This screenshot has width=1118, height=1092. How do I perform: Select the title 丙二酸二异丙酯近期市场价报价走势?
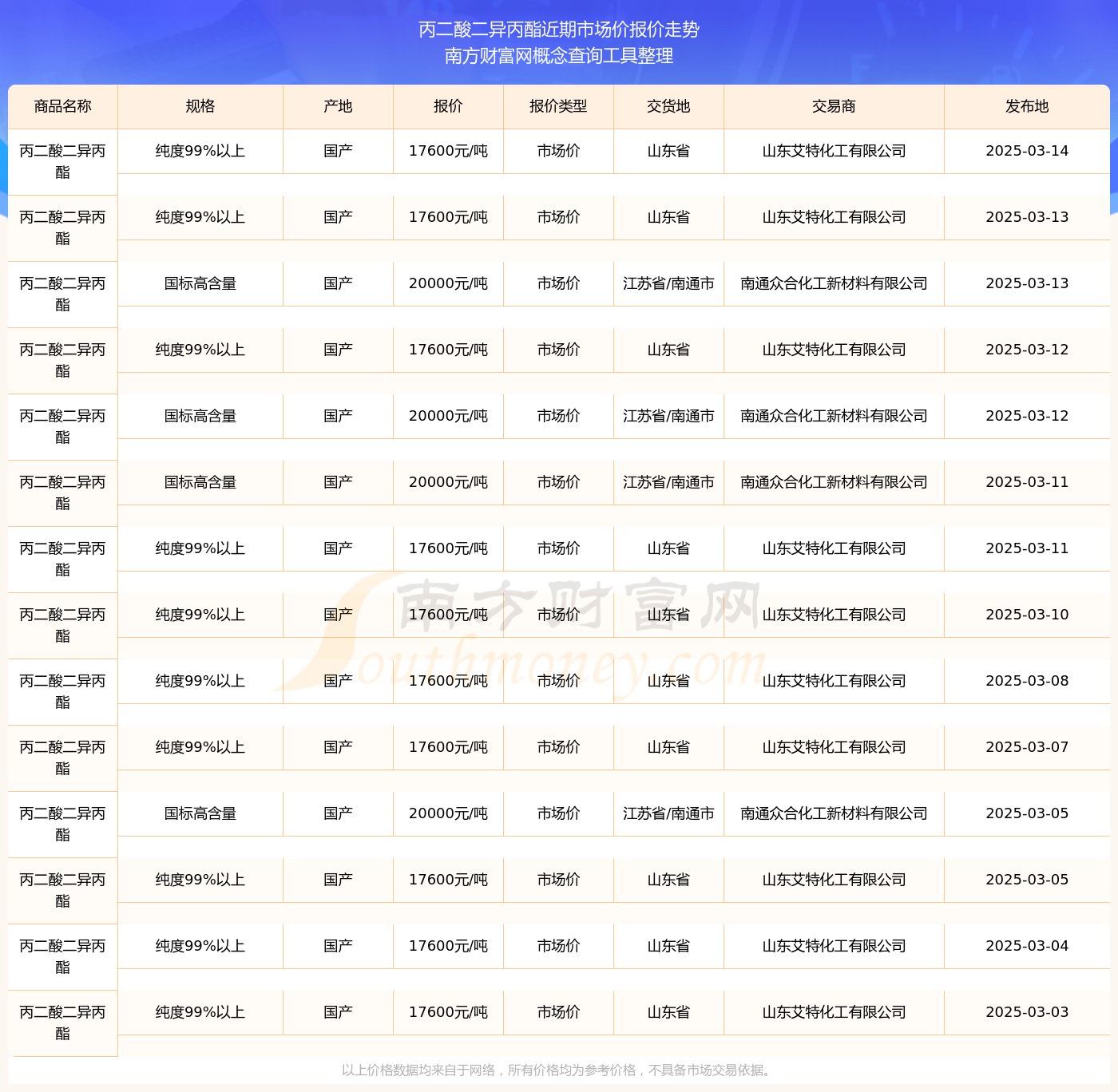[x=559, y=30]
